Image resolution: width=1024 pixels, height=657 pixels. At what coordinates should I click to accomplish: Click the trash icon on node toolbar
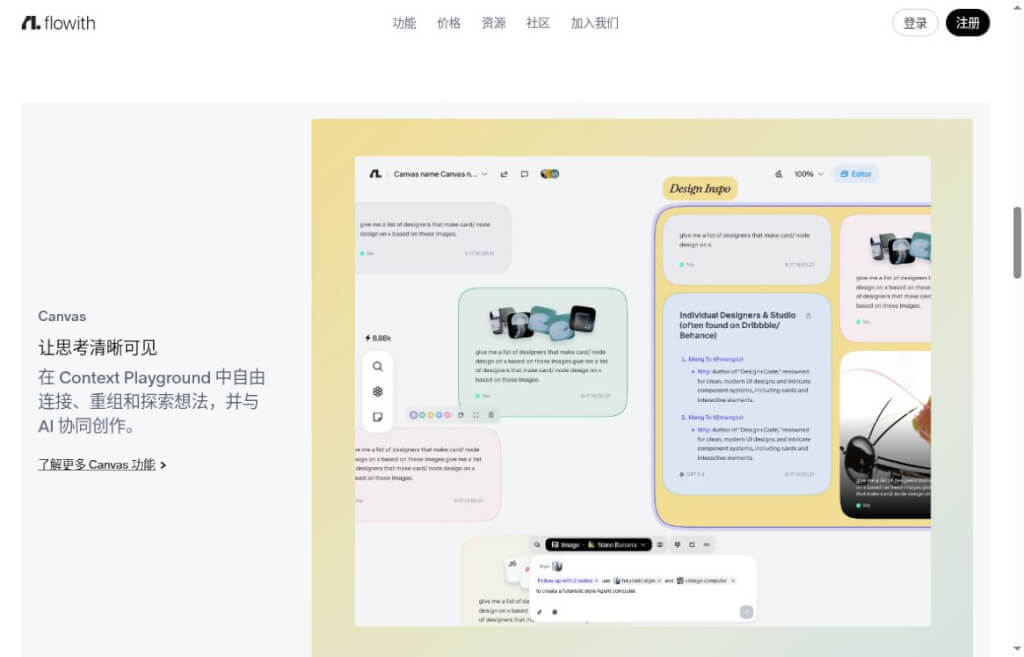tap(491, 415)
